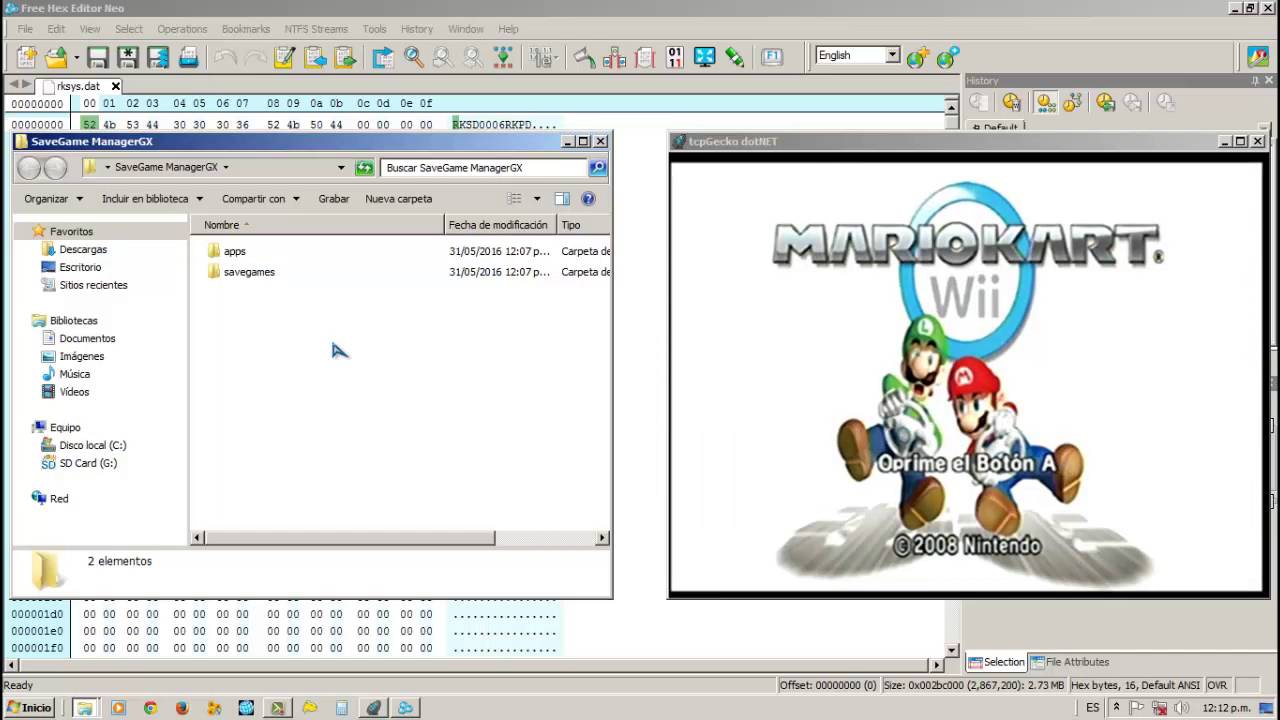Click the Inicio start button
Image resolution: width=1280 pixels, height=720 pixels.
pos(29,708)
